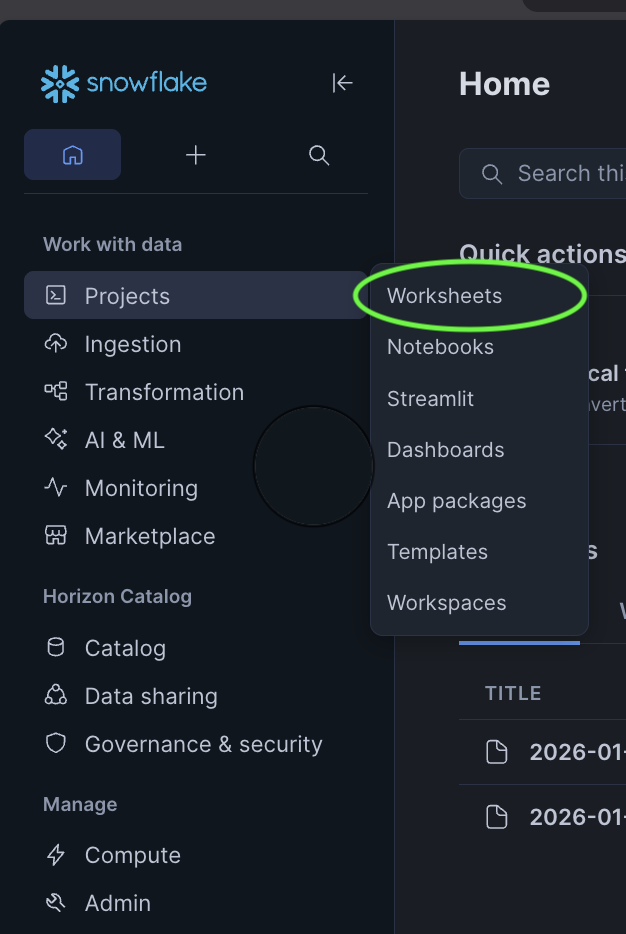Click the search magnifier icon
This screenshot has width=626, height=934.
(318, 155)
